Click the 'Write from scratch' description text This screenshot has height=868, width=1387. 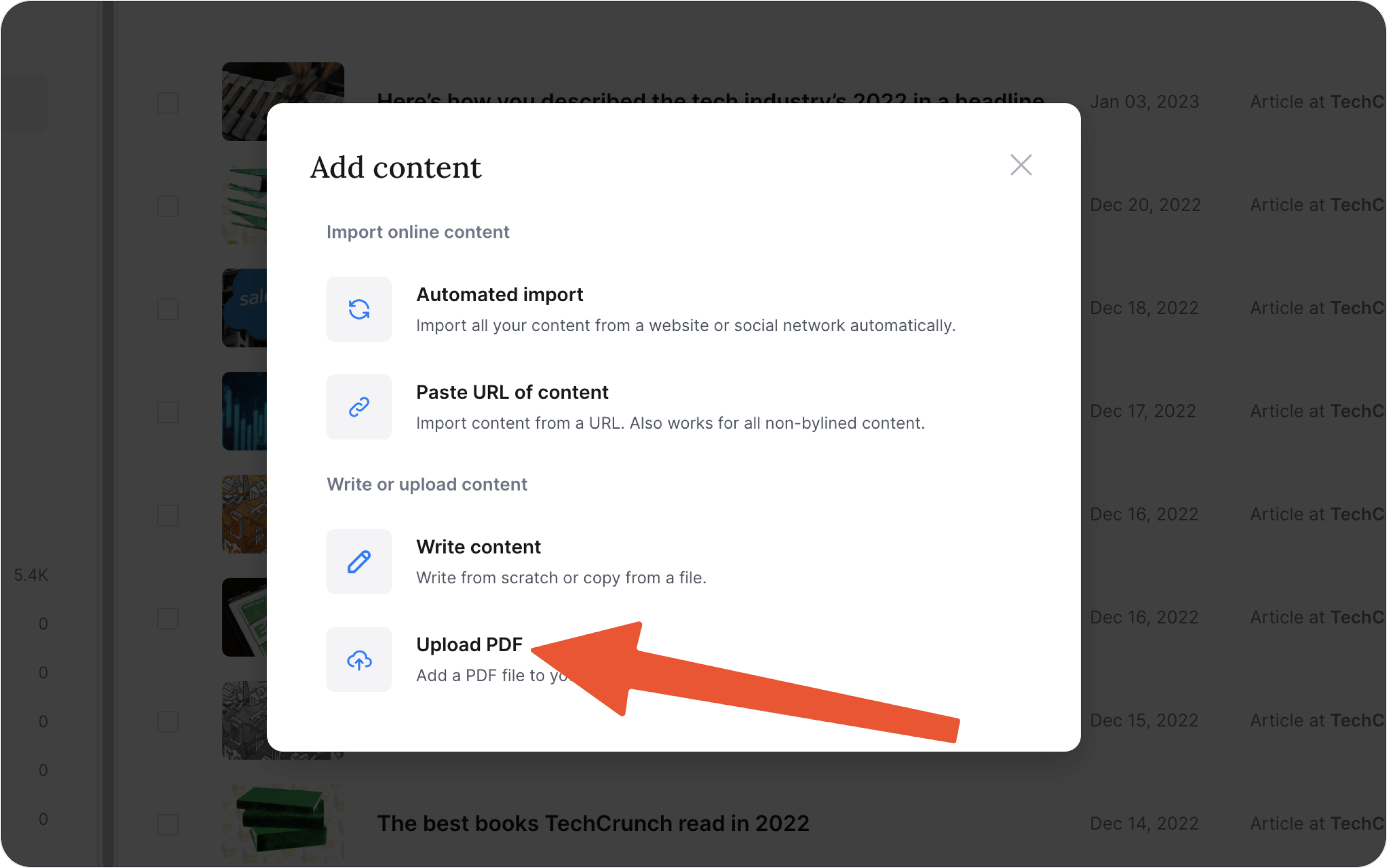click(561, 578)
